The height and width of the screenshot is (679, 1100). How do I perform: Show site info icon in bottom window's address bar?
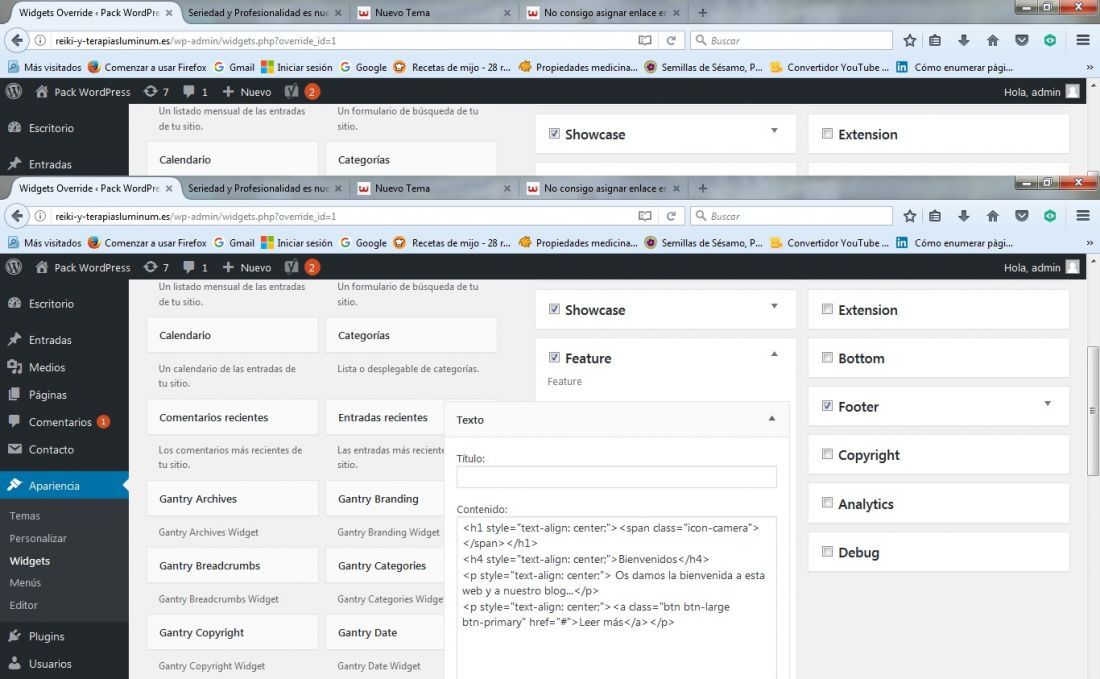[41, 216]
